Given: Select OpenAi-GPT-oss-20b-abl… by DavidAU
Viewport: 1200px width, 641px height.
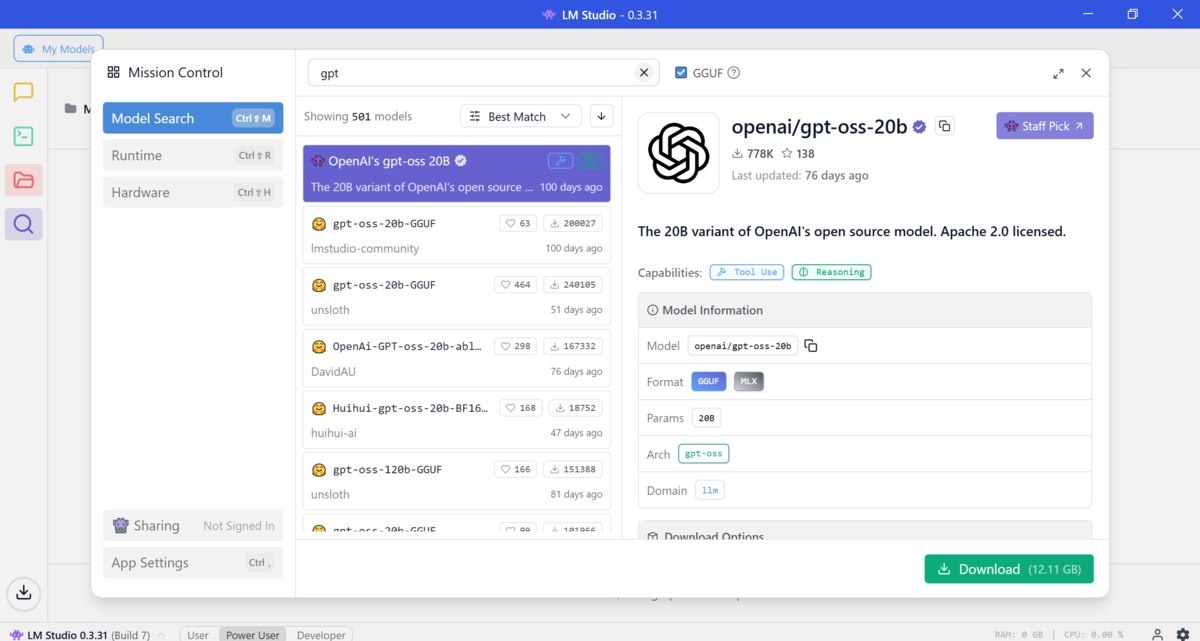Looking at the screenshot, I should point(456,359).
